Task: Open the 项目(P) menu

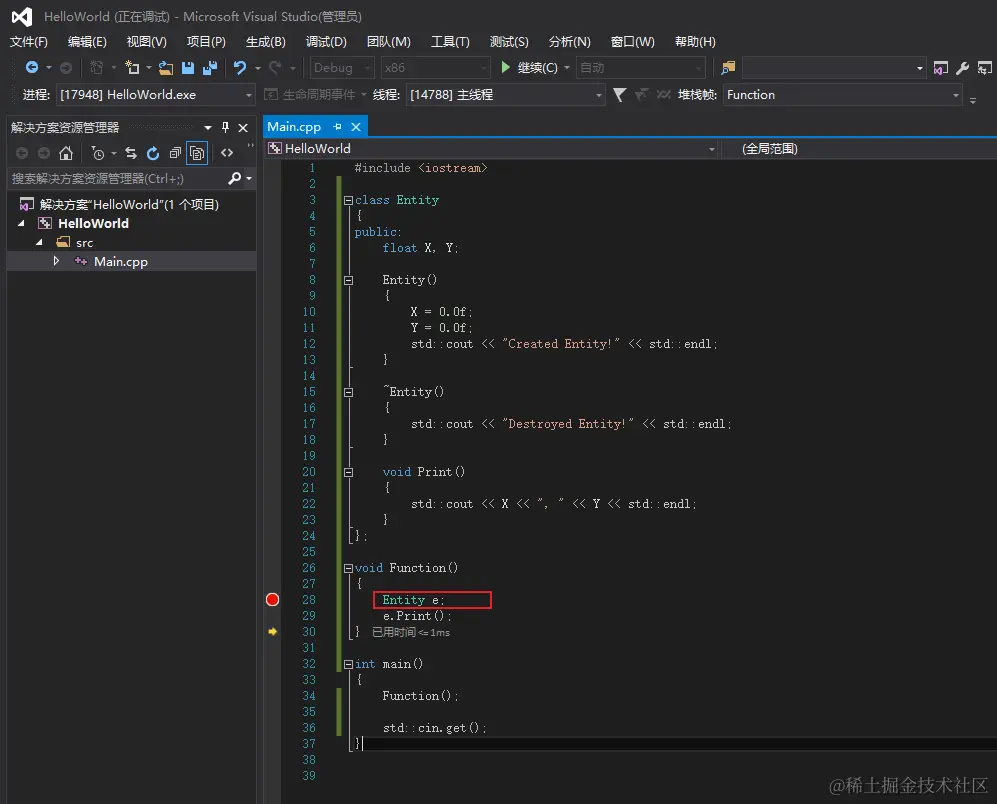Action: 206,41
